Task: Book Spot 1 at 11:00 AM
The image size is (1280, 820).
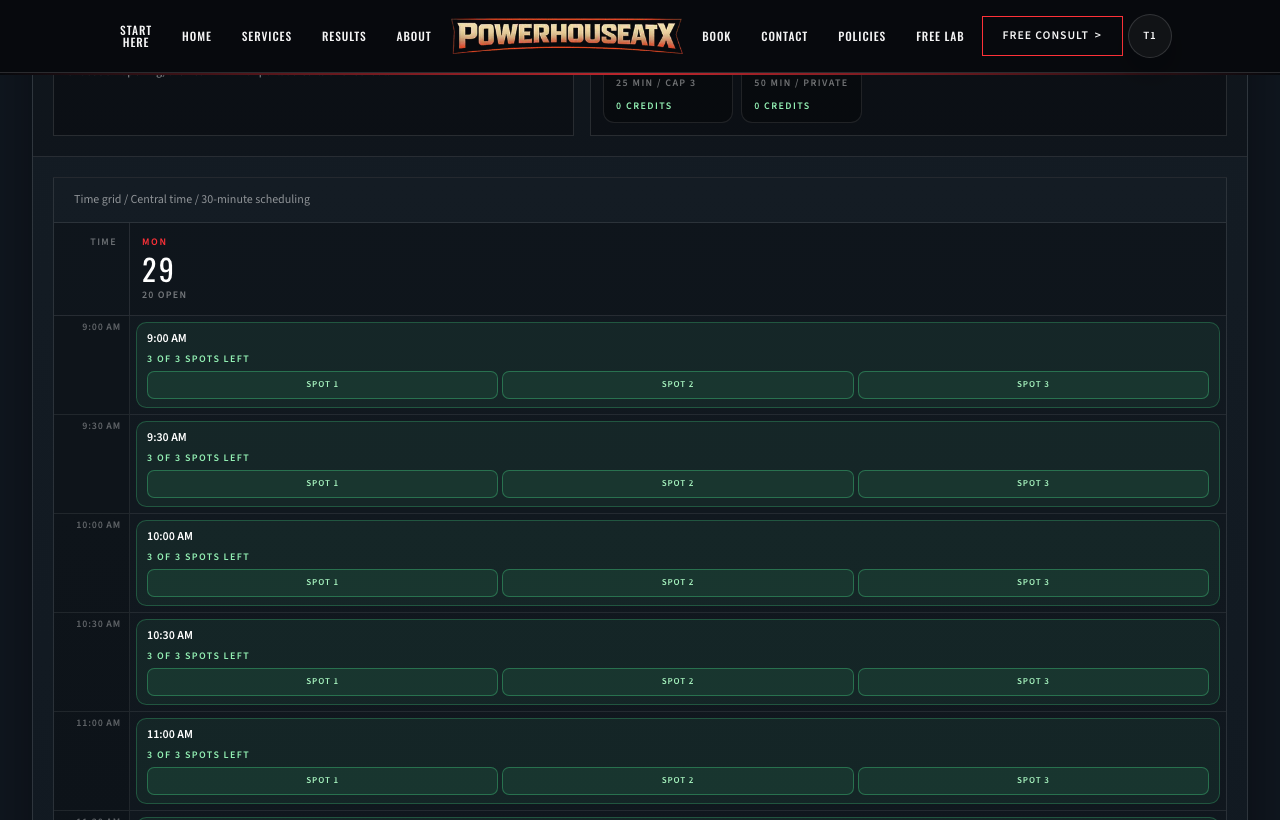Action: [322, 781]
